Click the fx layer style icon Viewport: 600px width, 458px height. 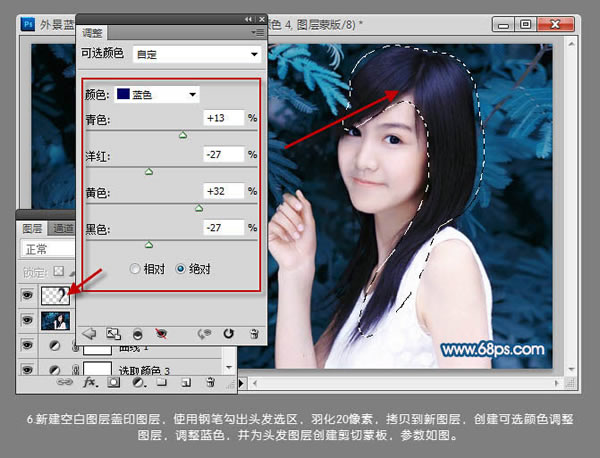(x=89, y=382)
